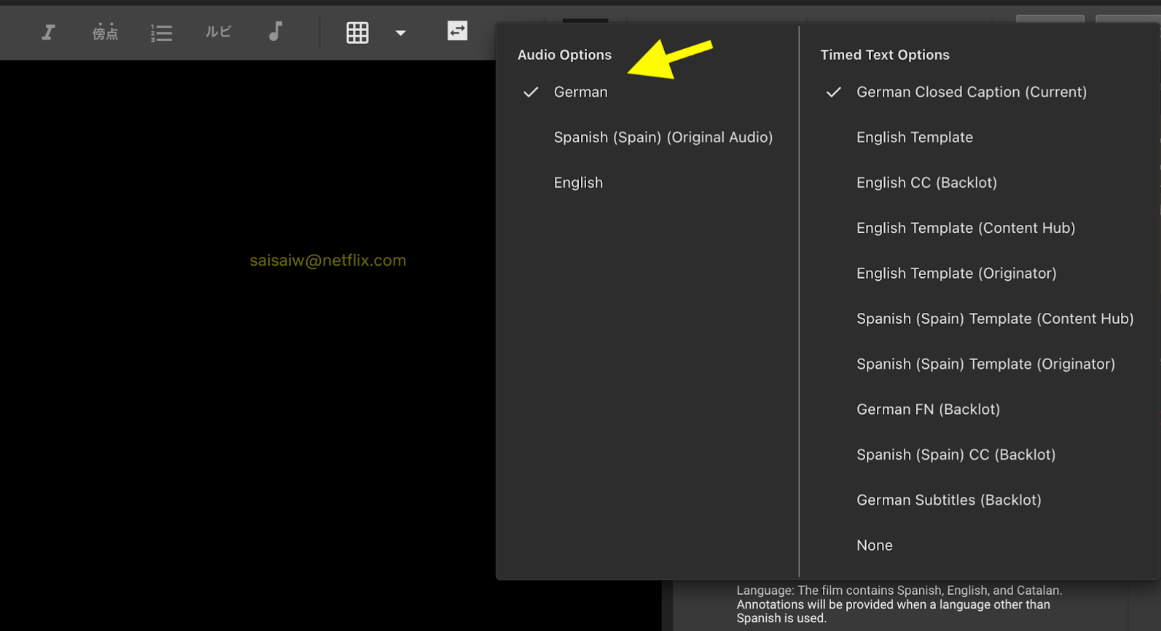The width and height of the screenshot is (1161, 631).
Task: Click the swap arrows icon
Action: [457, 31]
